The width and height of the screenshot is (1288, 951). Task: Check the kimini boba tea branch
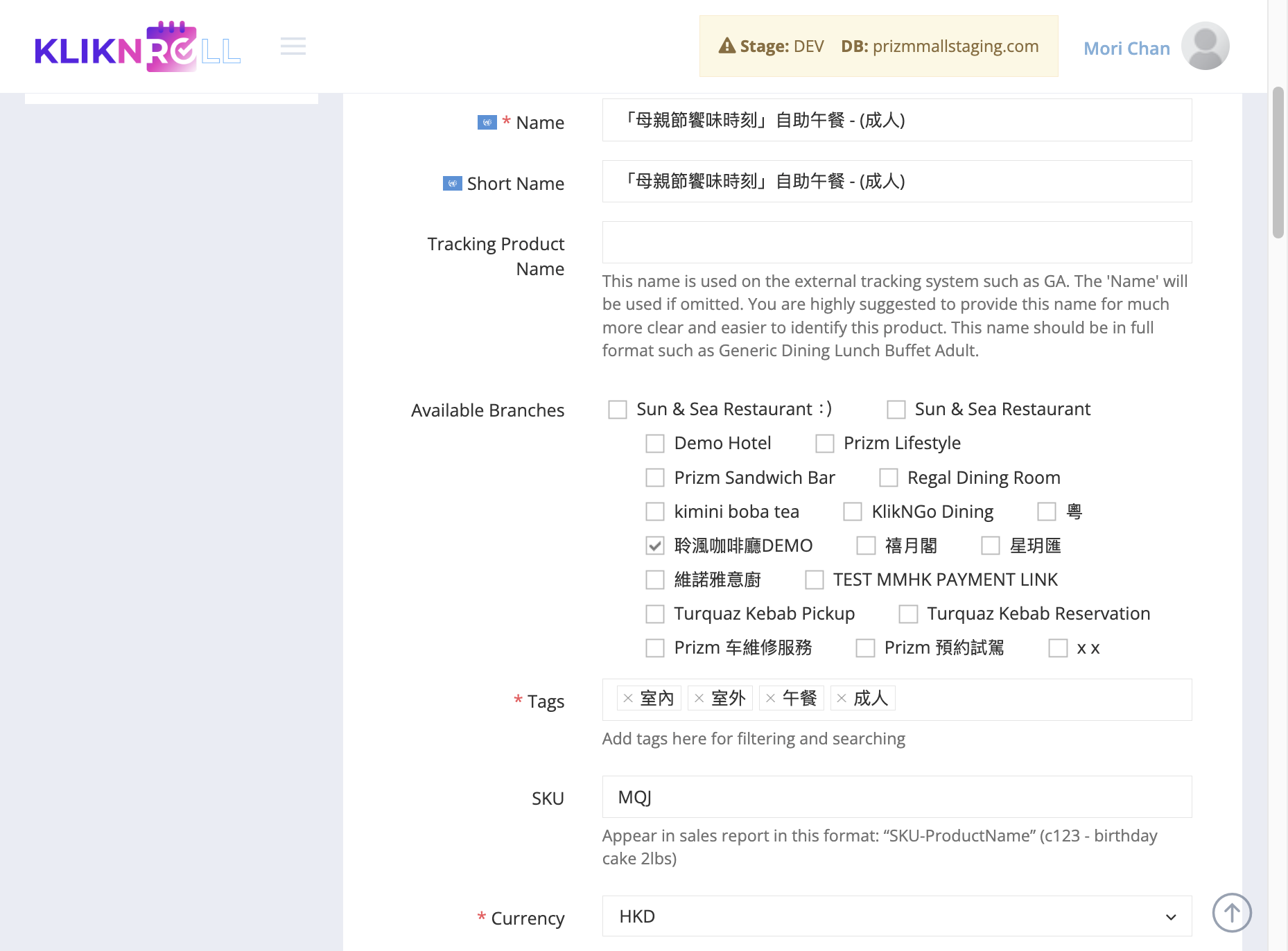tap(655, 512)
